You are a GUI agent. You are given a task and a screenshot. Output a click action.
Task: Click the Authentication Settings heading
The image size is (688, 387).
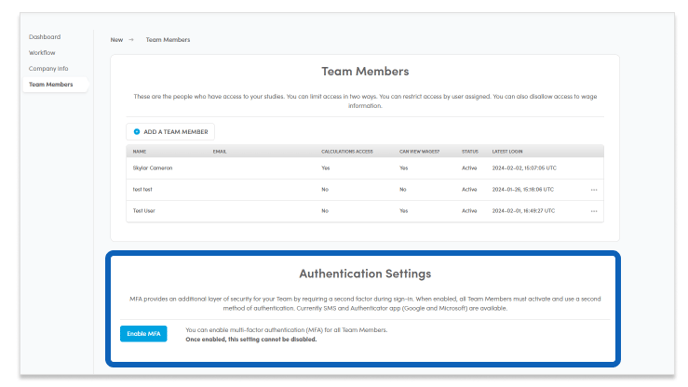tap(365, 274)
